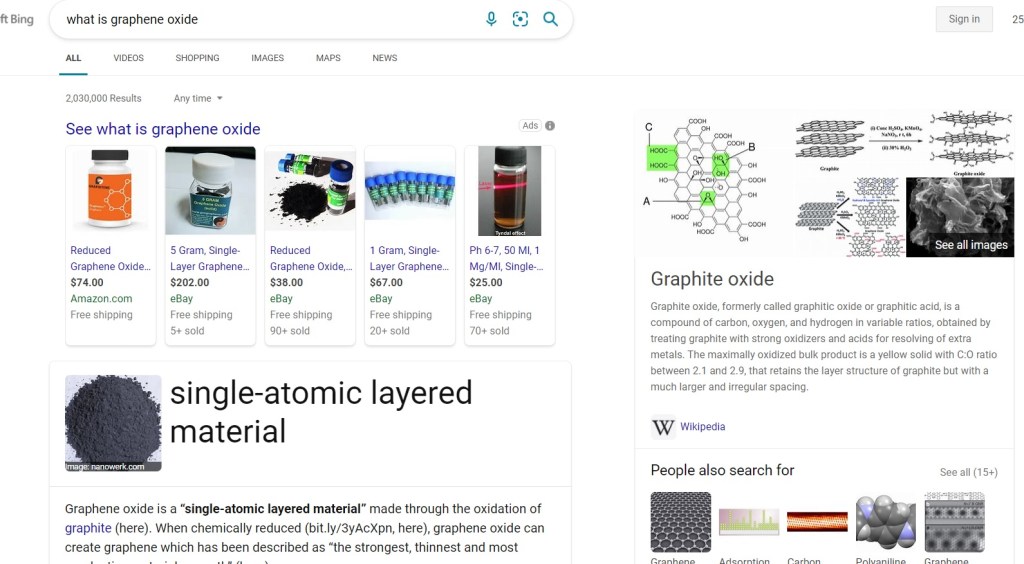Switch to the Videos tab
The height and width of the screenshot is (564, 1024).
pos(128,58)
